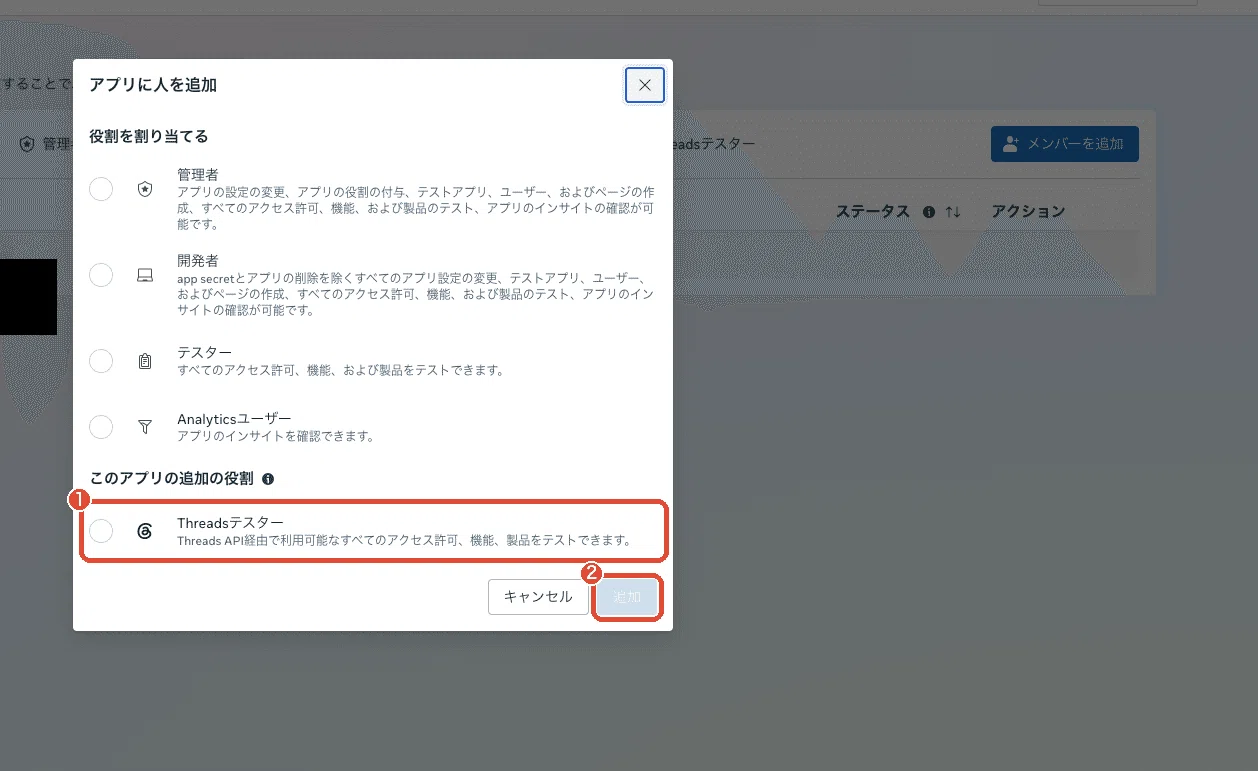This screenshot has width=1258, height=771.
Task: Click the Threads logo icon
Action: coord(145,531)
